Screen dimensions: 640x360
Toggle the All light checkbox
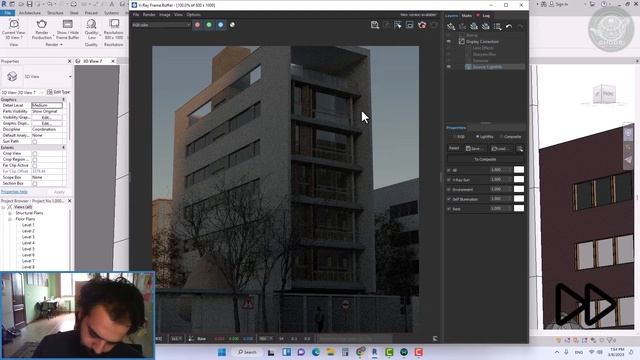(449, 170)
